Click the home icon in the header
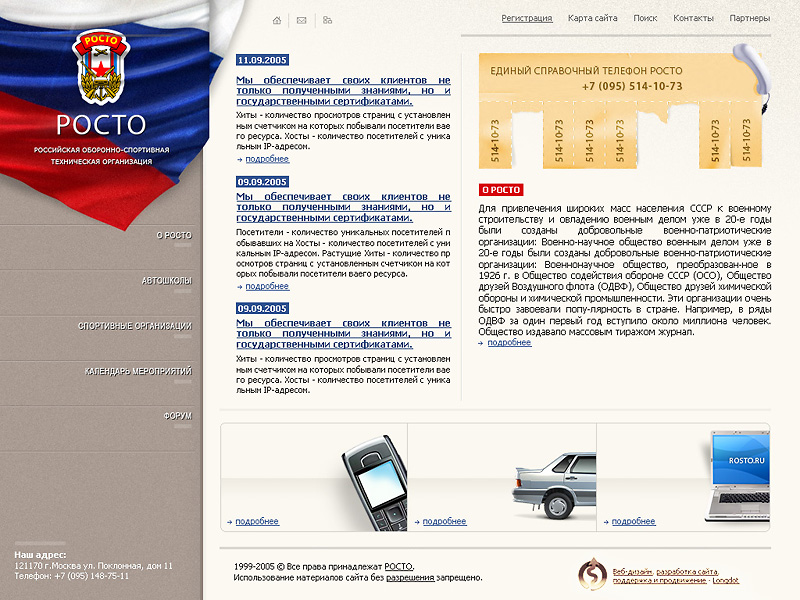This screenshot has width=800, height=600. coord(277,20)
